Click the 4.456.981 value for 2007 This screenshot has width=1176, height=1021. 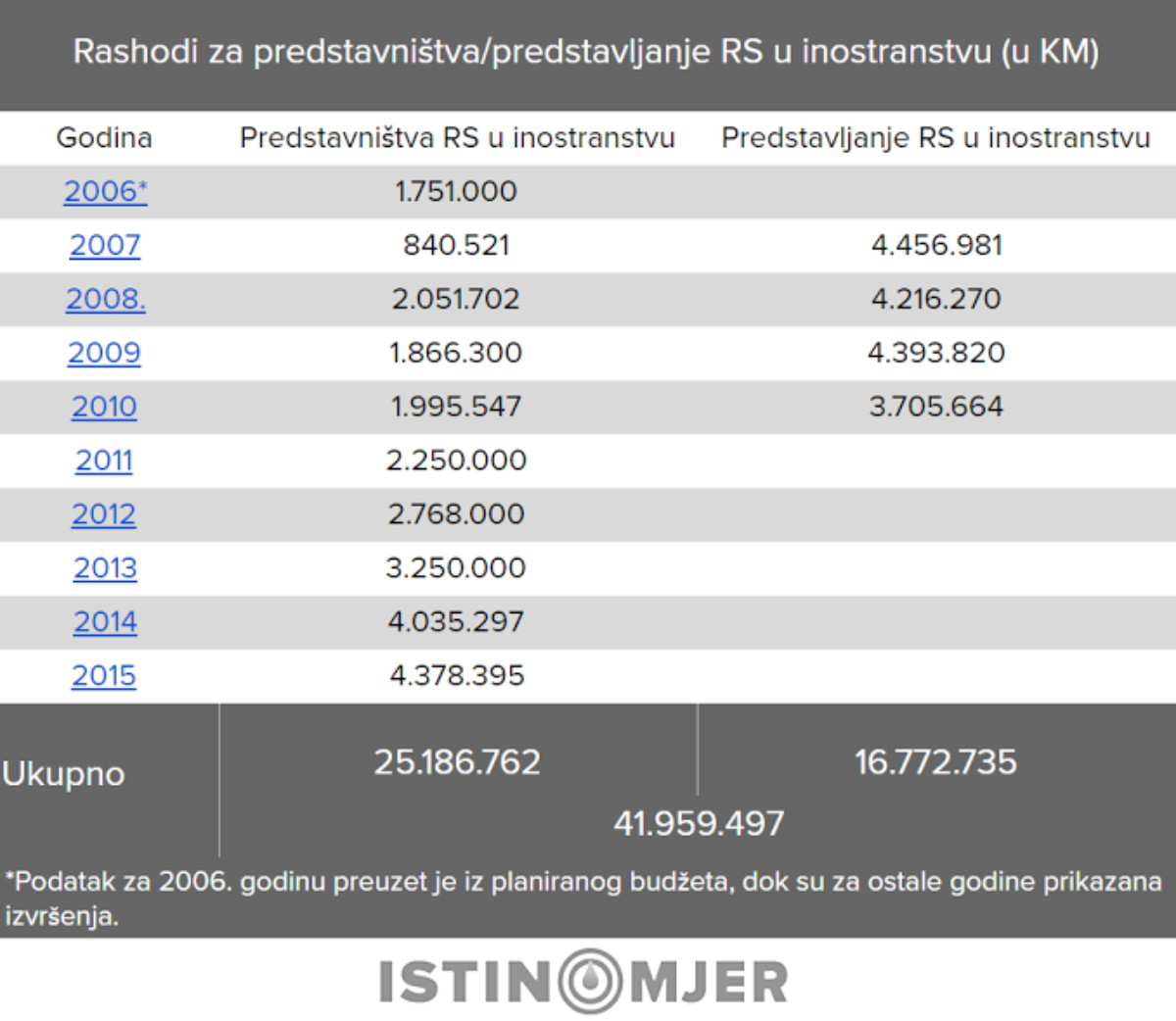point(937,245)
